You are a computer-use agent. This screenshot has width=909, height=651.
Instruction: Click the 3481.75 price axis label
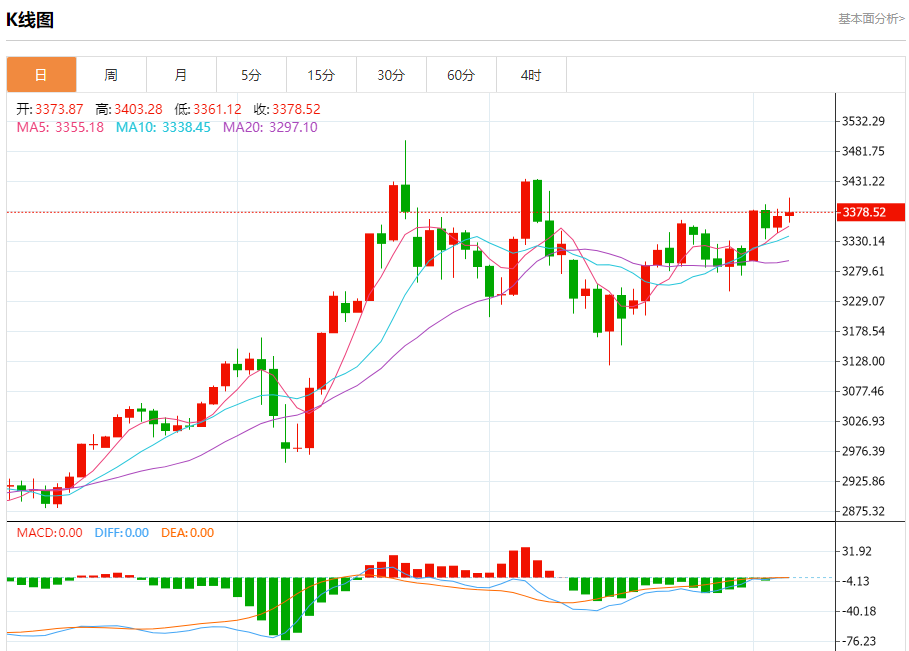pyautogui.click(x=863, y=151)
